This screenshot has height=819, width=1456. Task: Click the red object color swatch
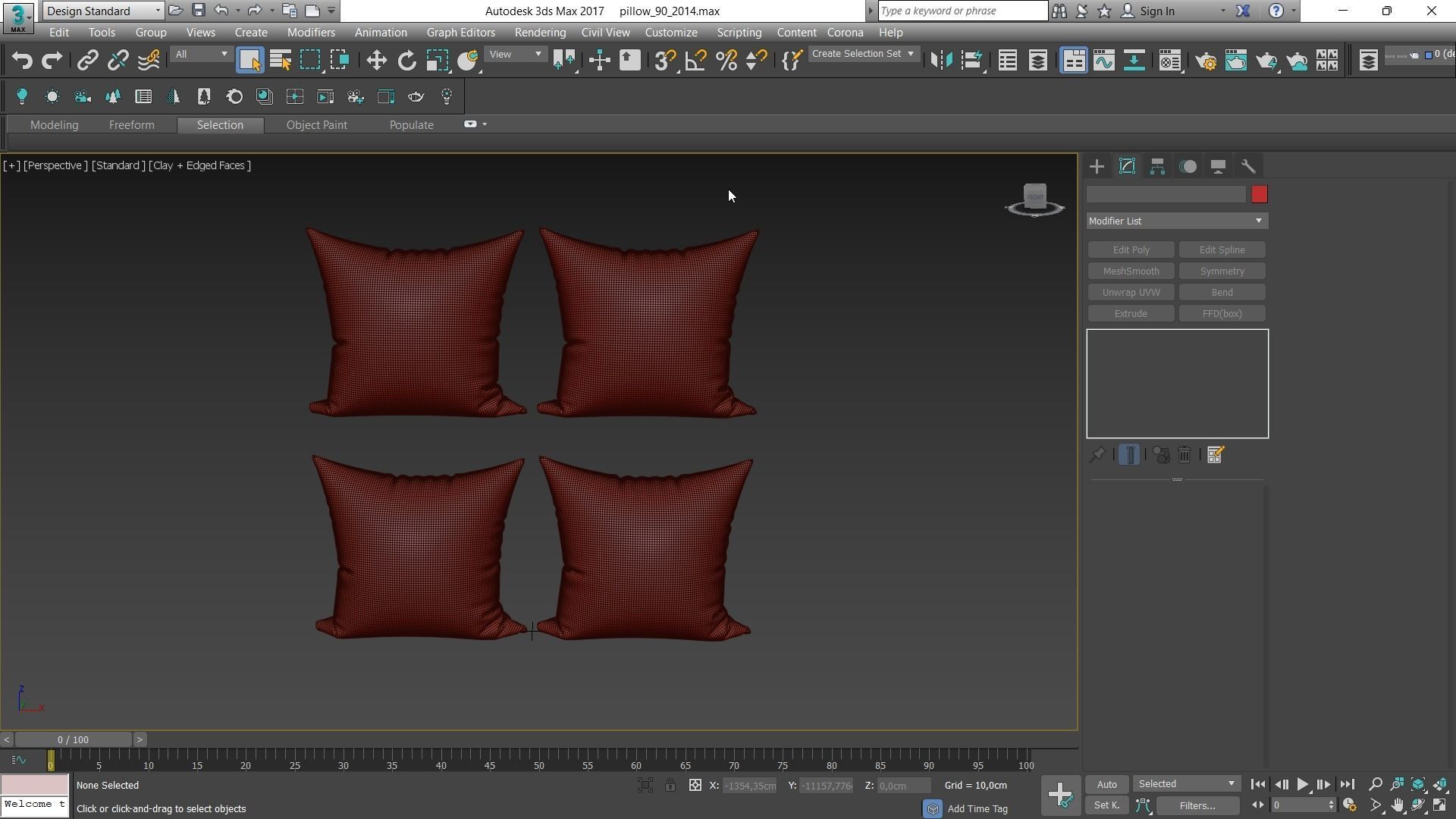[1259, 195]
